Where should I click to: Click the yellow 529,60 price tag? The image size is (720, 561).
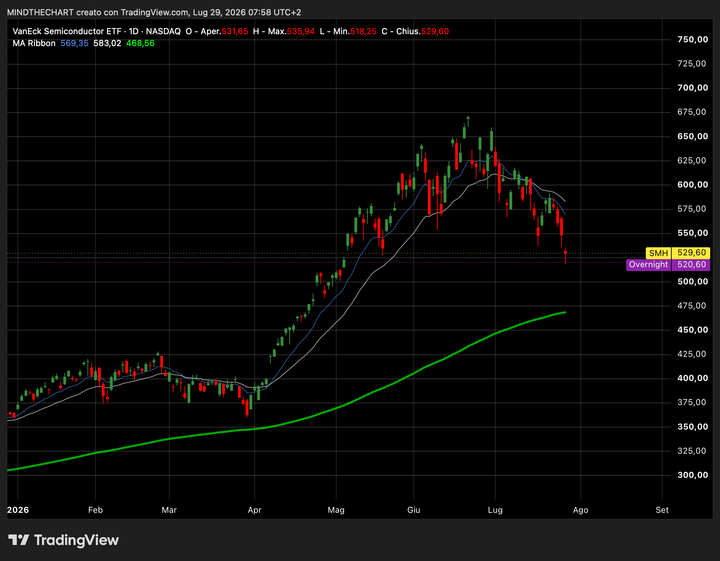click(691, 253)
